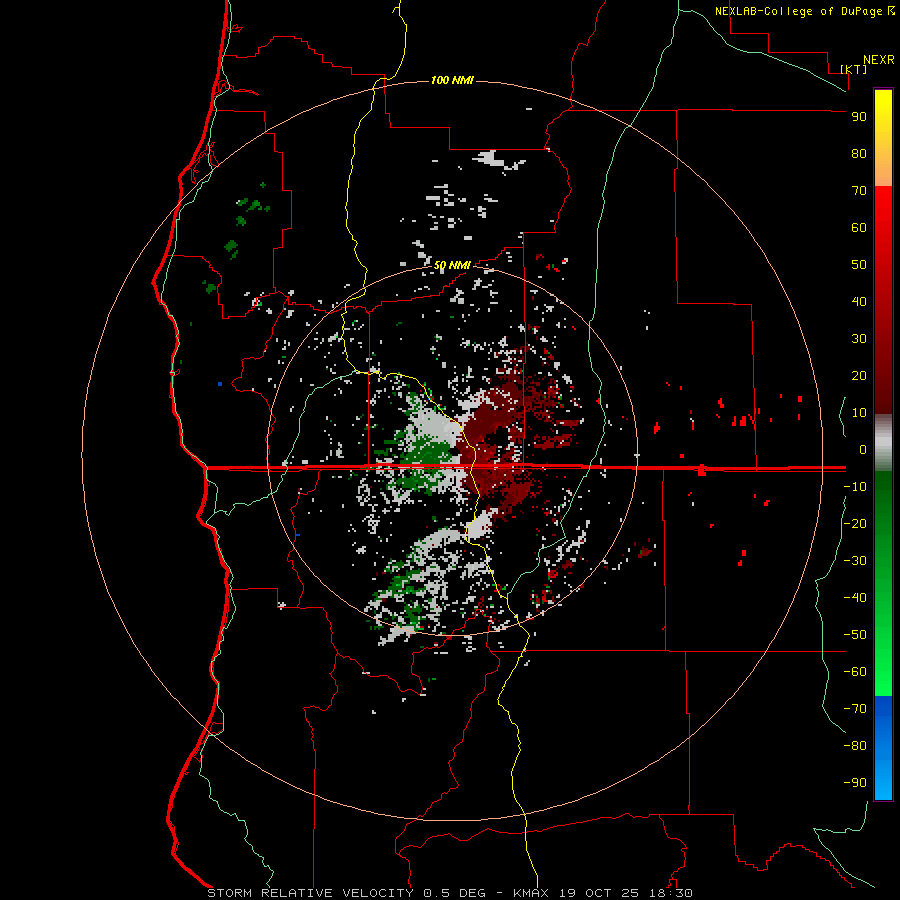Click the 70 value on velocity scale
The height and width of the screenshot is (900, 900).
(x=859, y=191)
